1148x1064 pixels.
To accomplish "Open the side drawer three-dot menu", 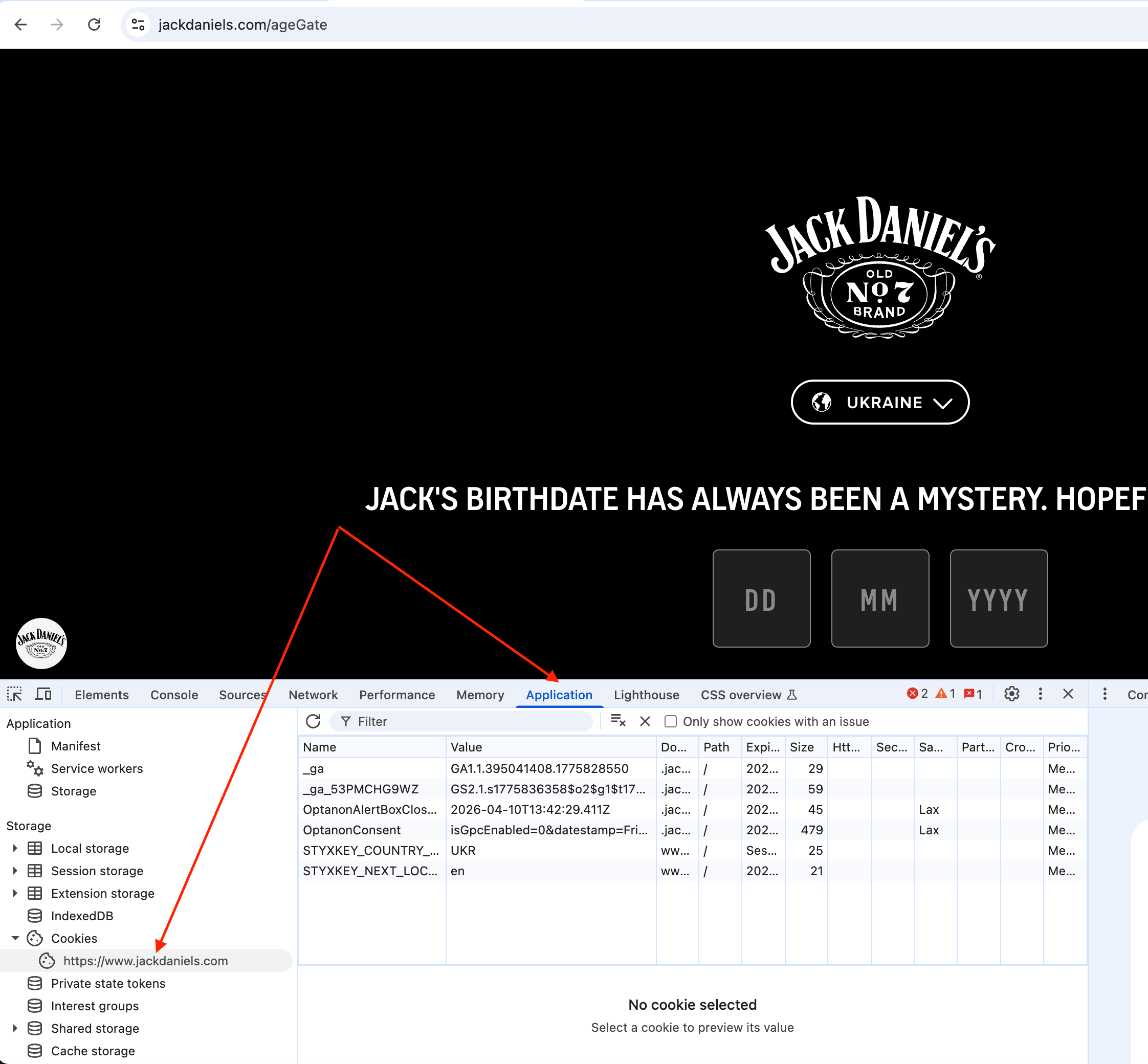I will 1104,694.
